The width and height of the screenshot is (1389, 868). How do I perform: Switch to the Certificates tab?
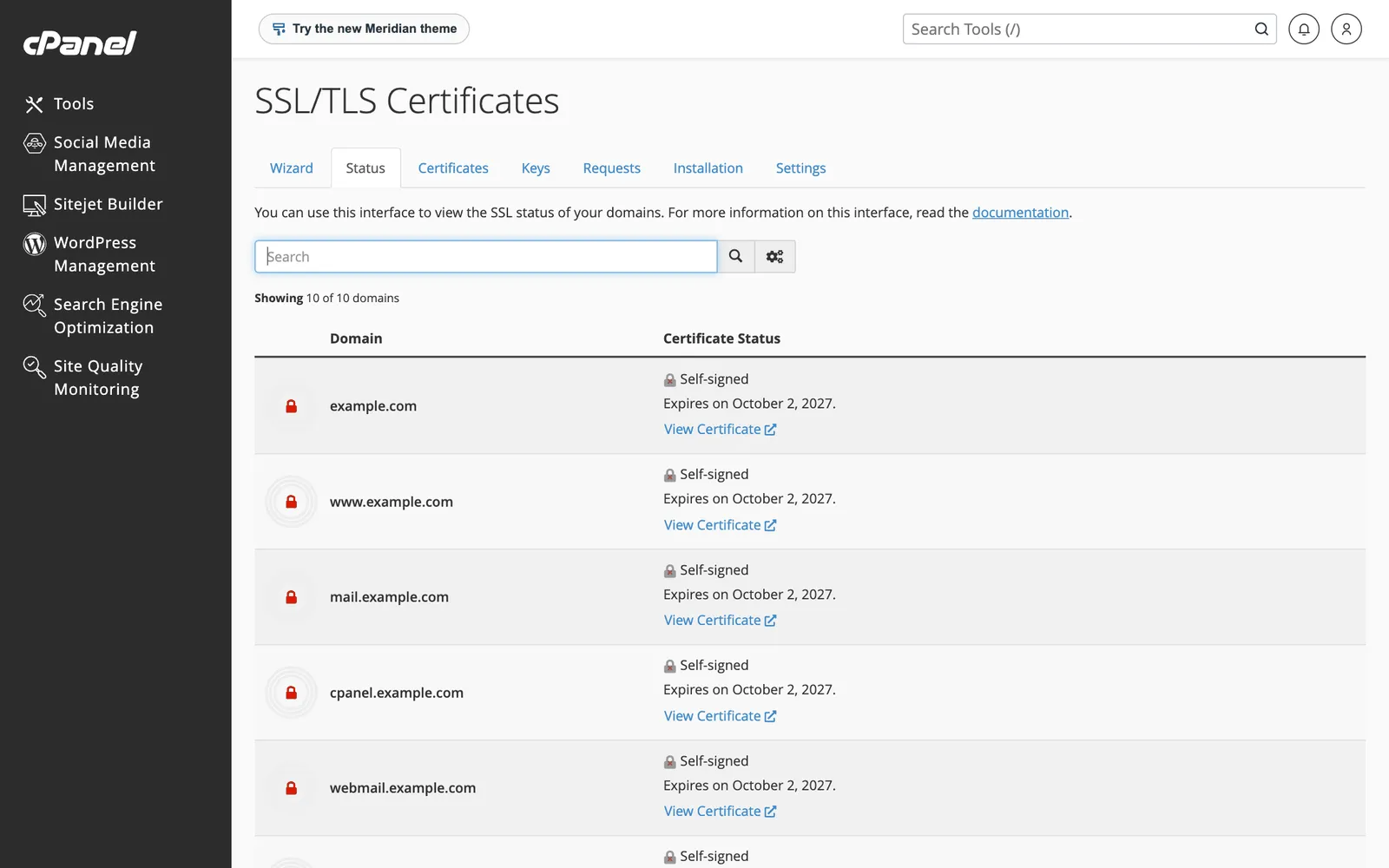coord(453,168)
